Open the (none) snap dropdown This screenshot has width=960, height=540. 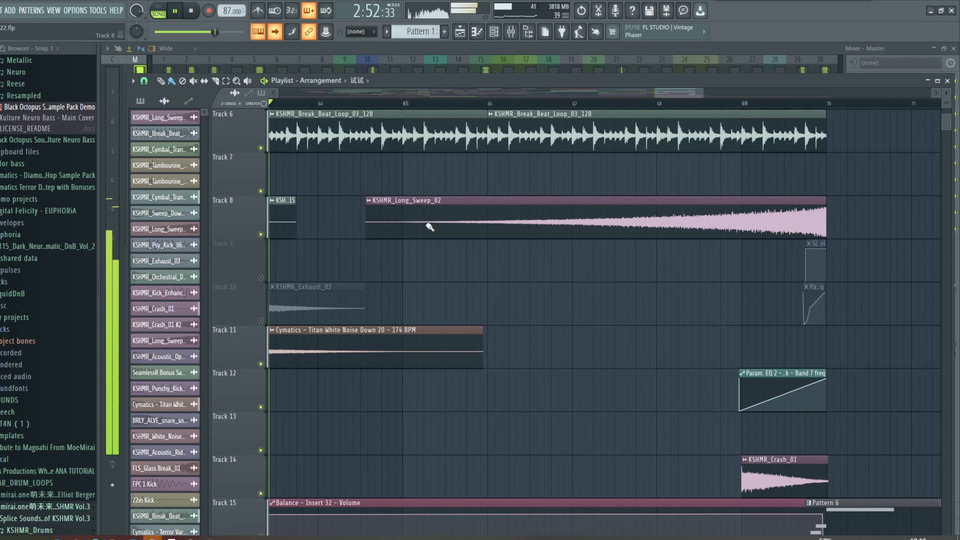click(x=360, y=32)
